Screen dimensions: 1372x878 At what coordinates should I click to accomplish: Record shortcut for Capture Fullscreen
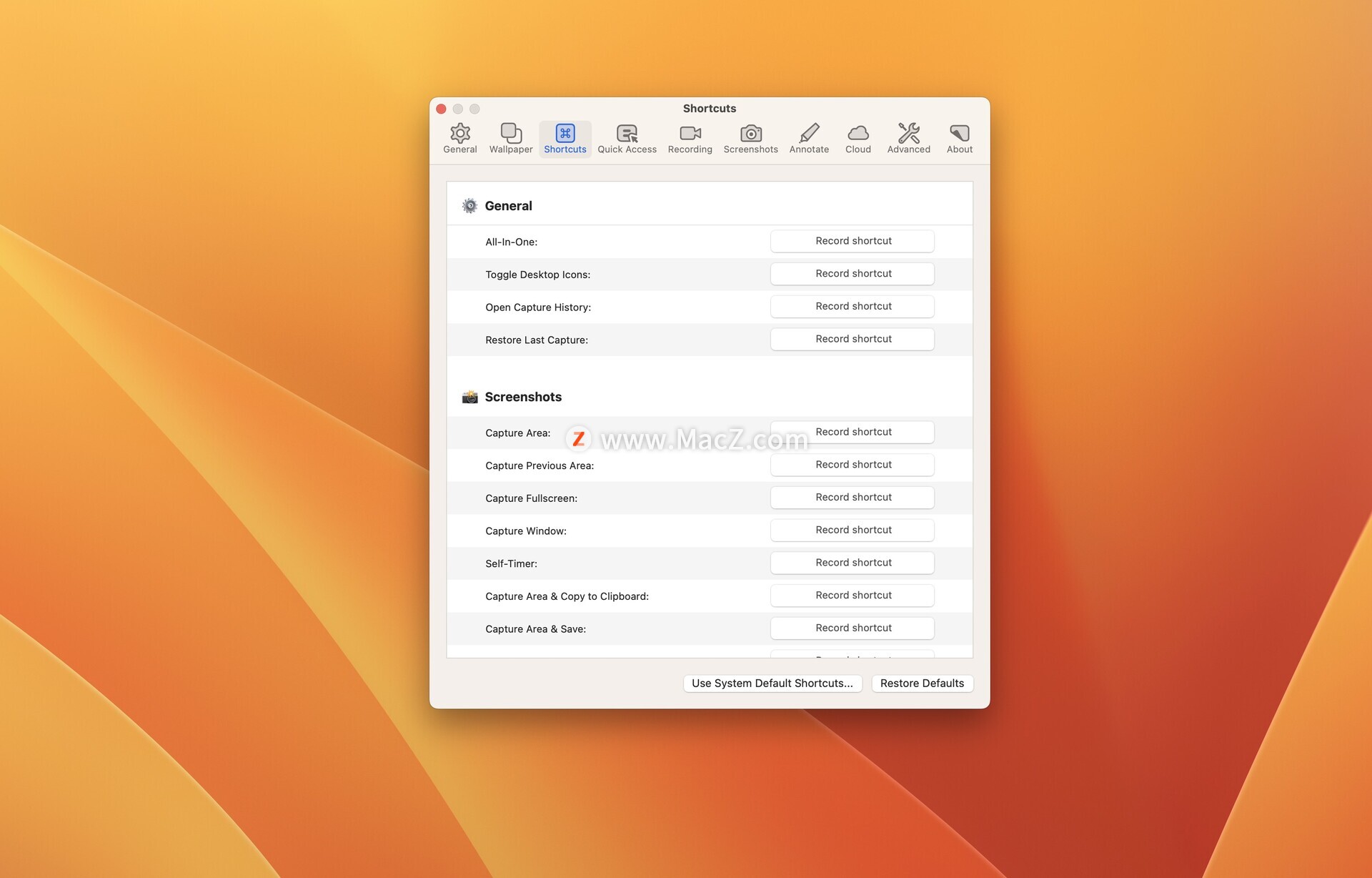point(852,498)
